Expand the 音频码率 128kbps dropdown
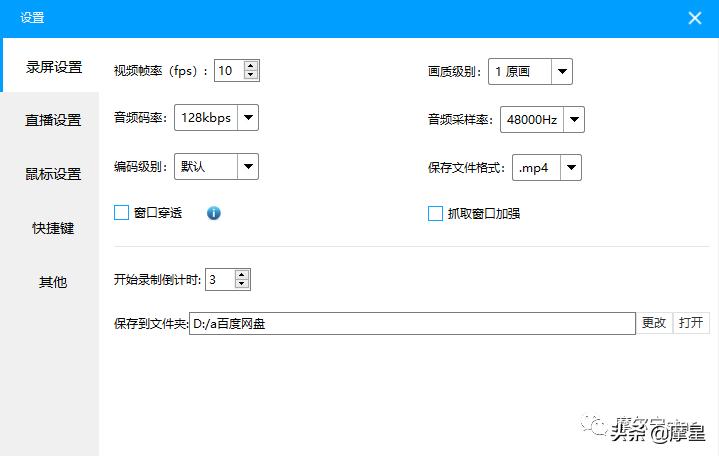This screenshot has width=719, height=456. (216, 117)
